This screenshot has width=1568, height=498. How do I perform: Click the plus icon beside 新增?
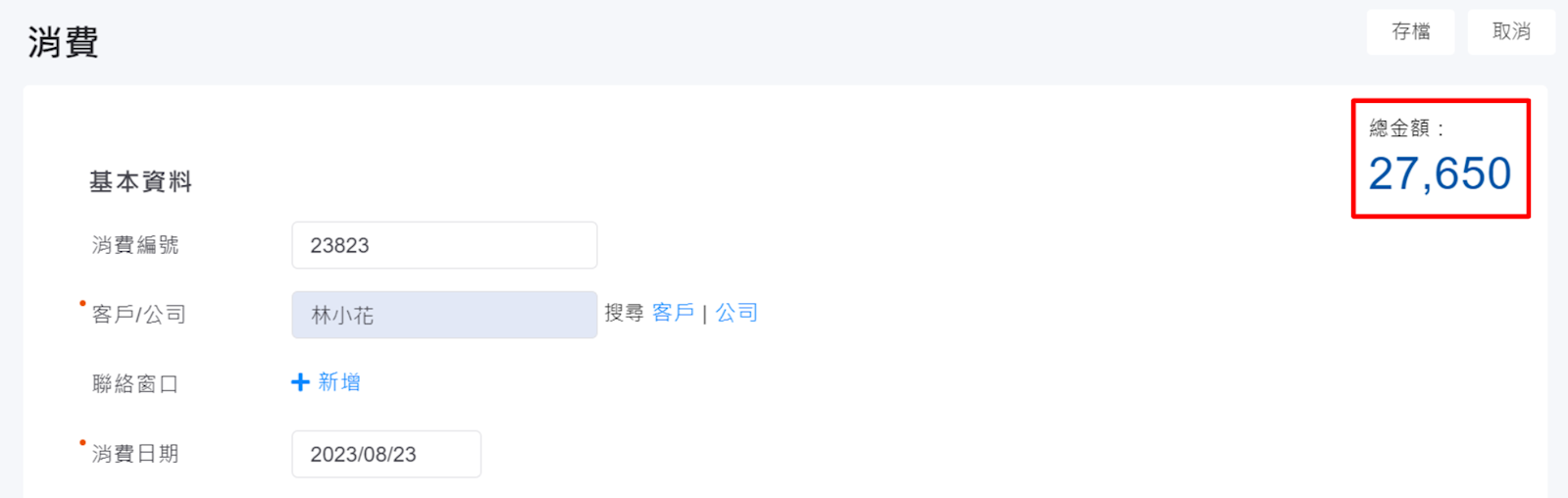(x=300, y=382)
